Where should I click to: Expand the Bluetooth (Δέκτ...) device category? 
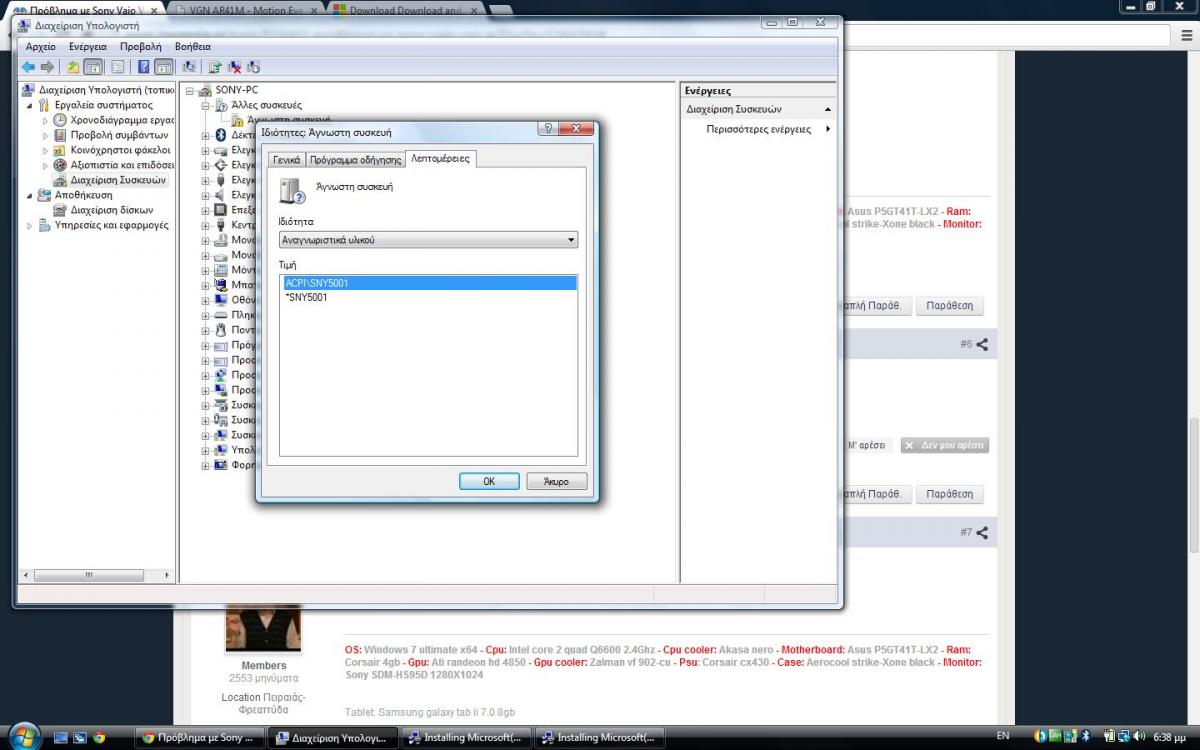(x=206, y=135)
